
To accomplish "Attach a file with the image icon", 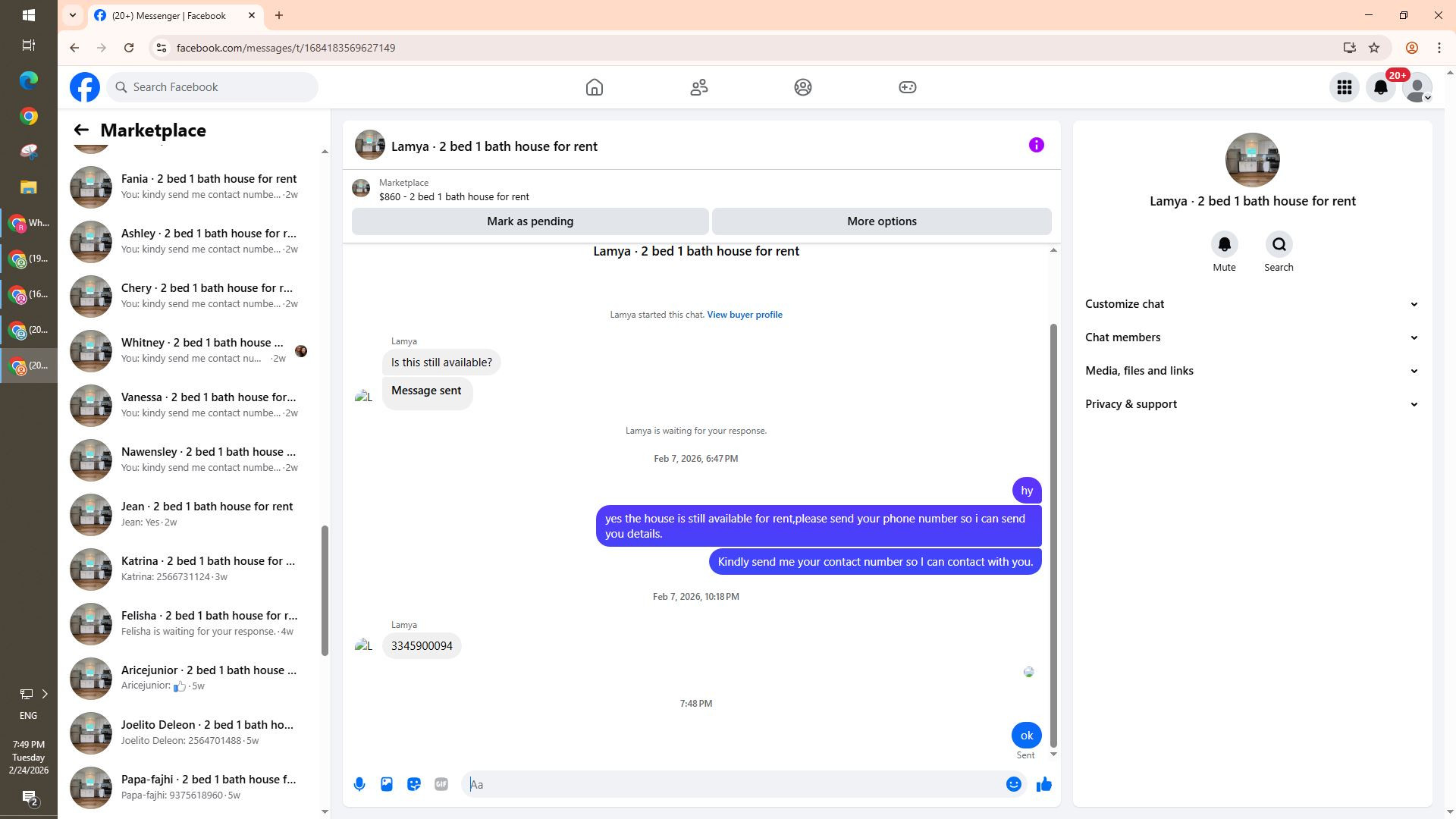I will click(x=387, y=784).
